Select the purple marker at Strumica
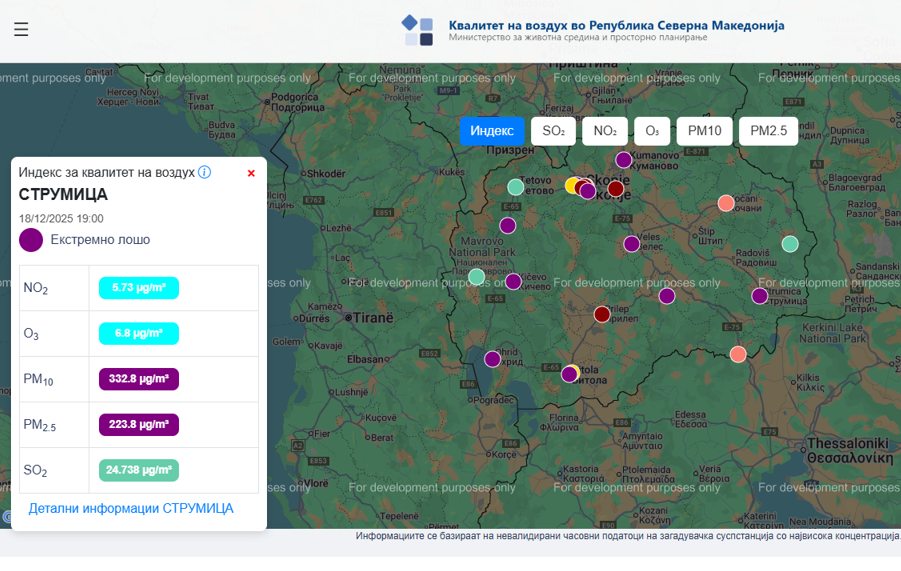Screen dimensions: 901x571 (760, 296)
